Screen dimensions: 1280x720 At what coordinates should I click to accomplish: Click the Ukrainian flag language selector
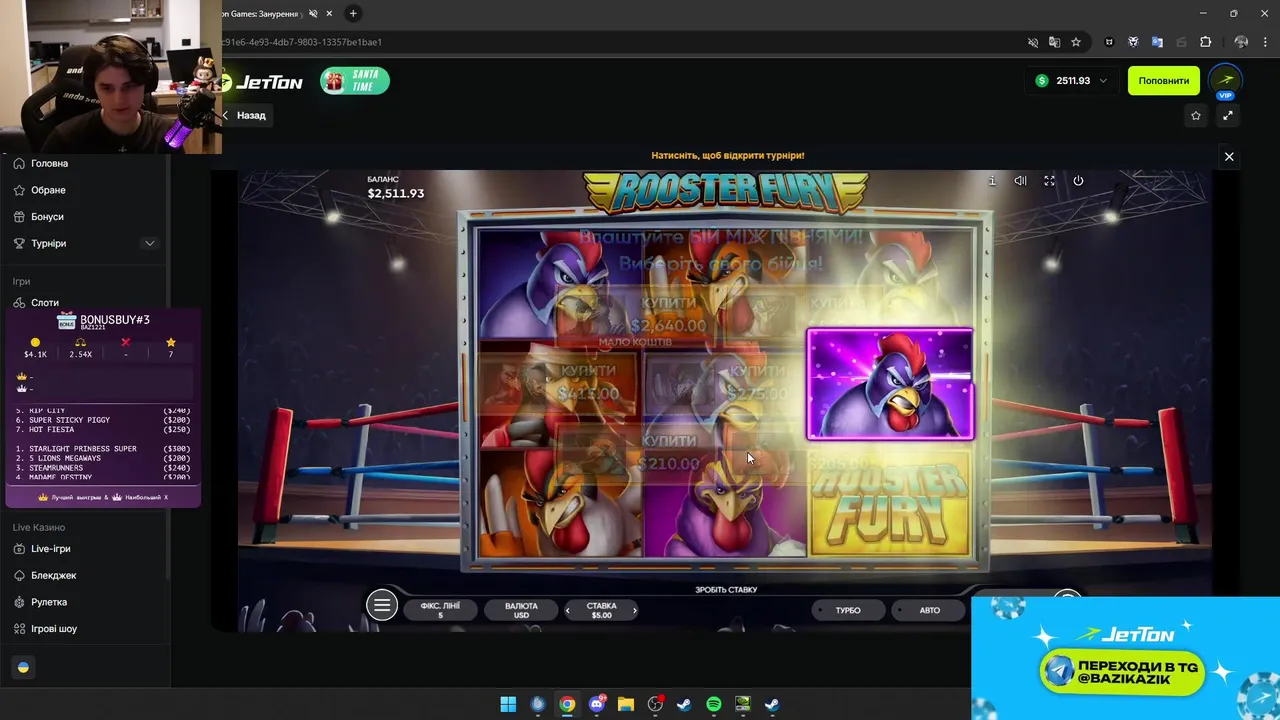pyautogui.click(x=23, y=667)
